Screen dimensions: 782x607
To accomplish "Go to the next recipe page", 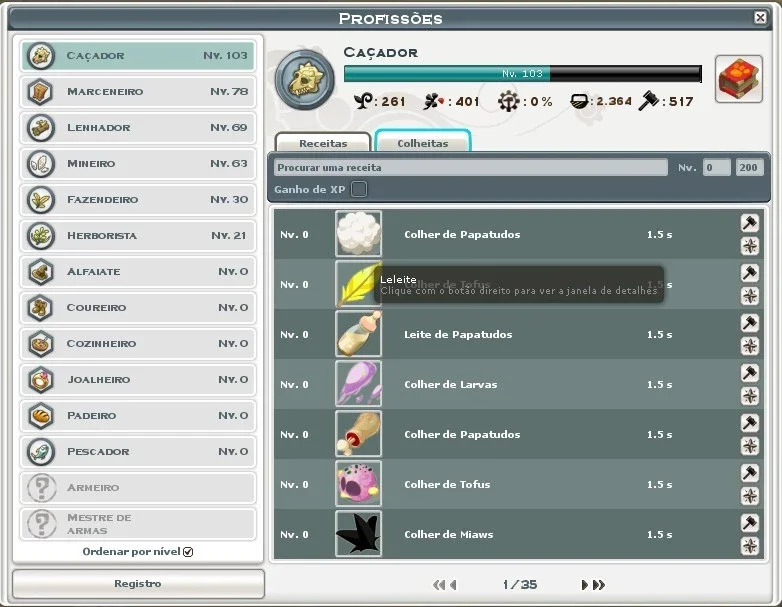I will (x=585, y=585).
